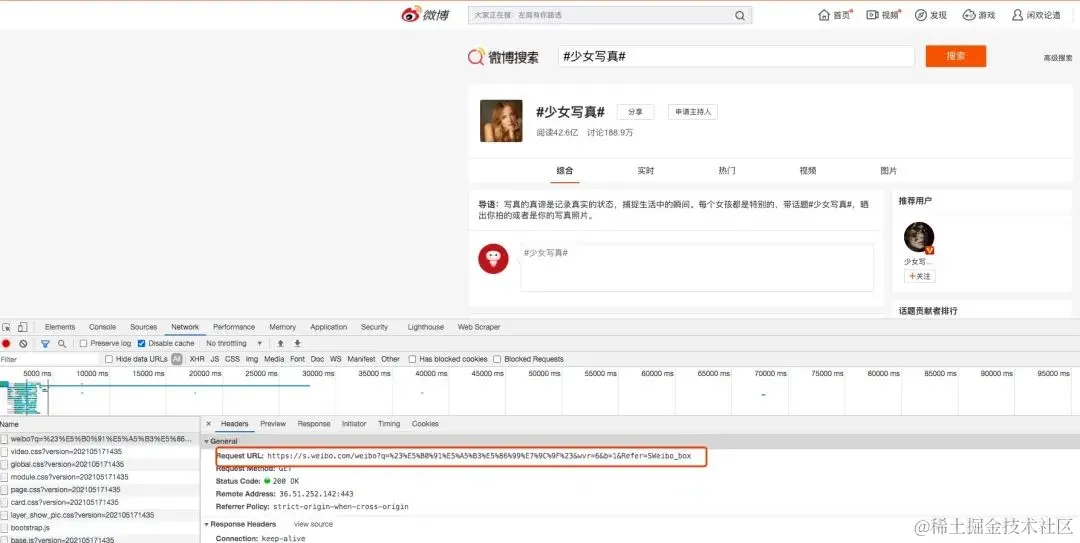Activate the DevTools inspect element icon
Viewport: 1080px width, 543px height.
(6, 327)
